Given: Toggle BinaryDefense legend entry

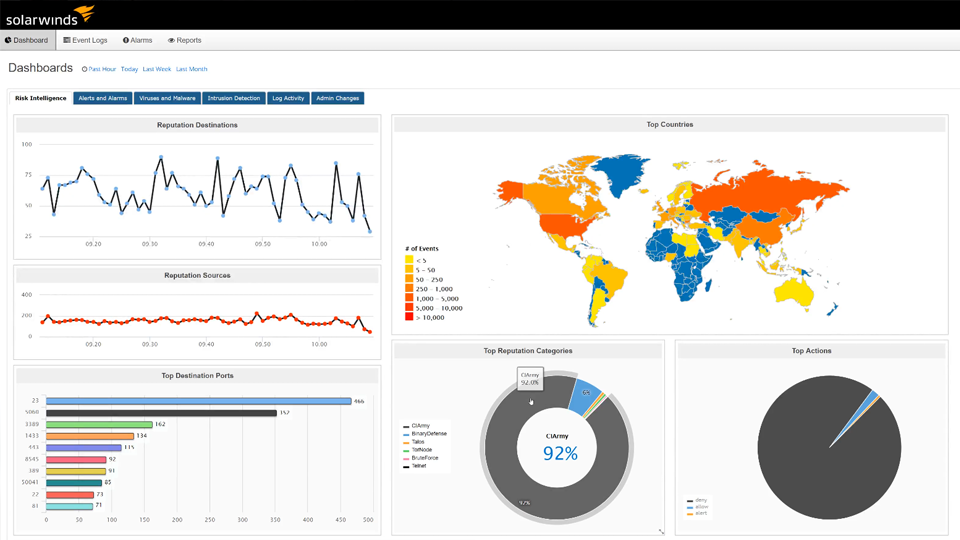Looking at the screenshot, I should point(428,434).
